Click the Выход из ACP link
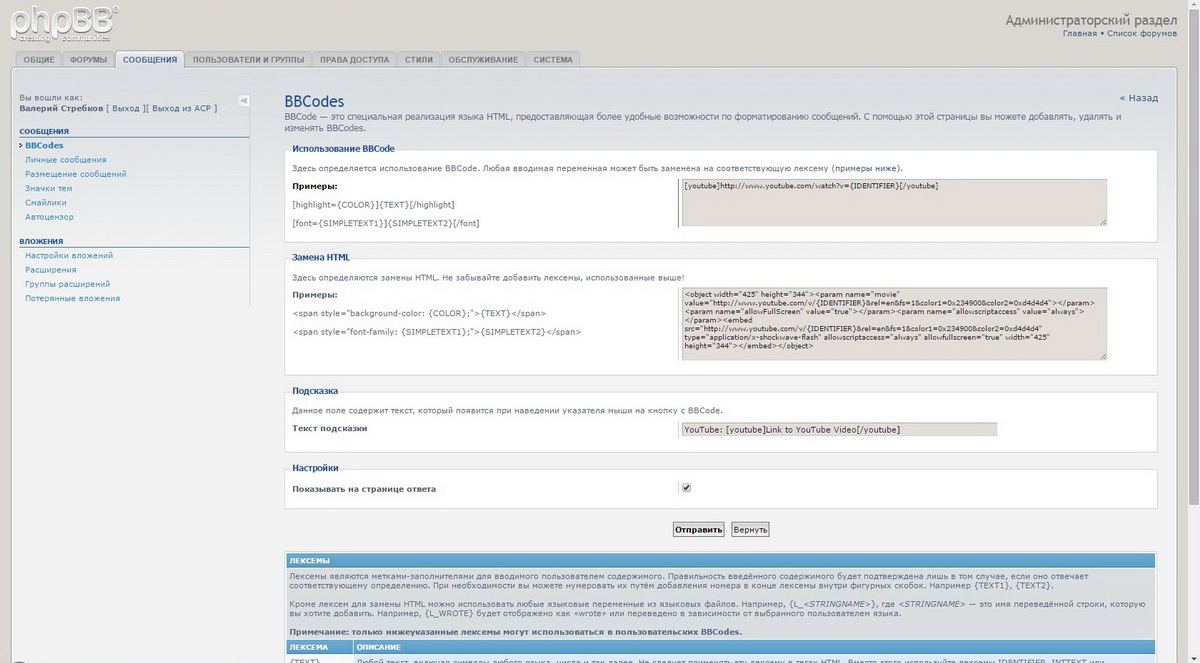This screenshot has height=663, width=1200. [x=183, y=108]
